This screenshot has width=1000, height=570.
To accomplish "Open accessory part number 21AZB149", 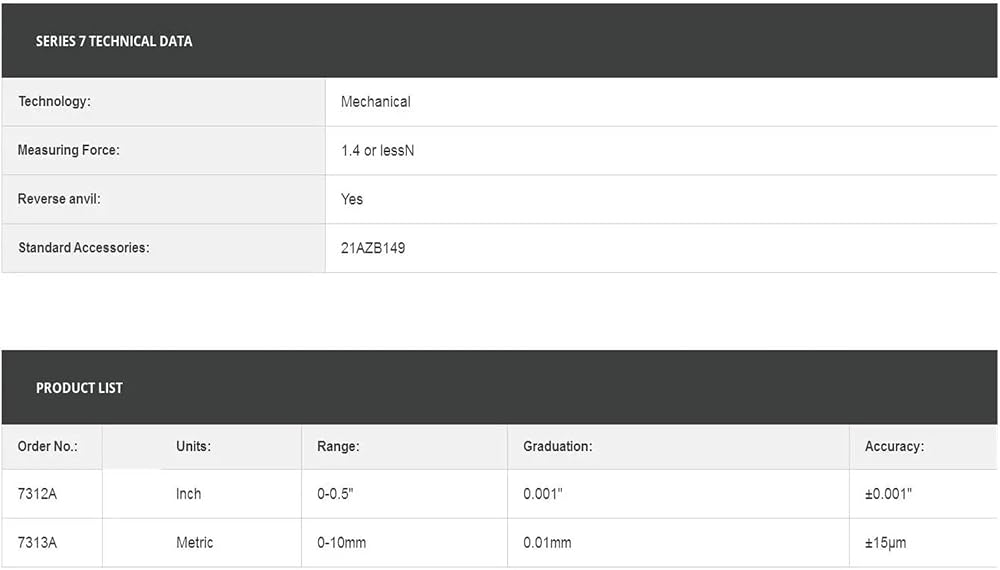I will [372, 248].
